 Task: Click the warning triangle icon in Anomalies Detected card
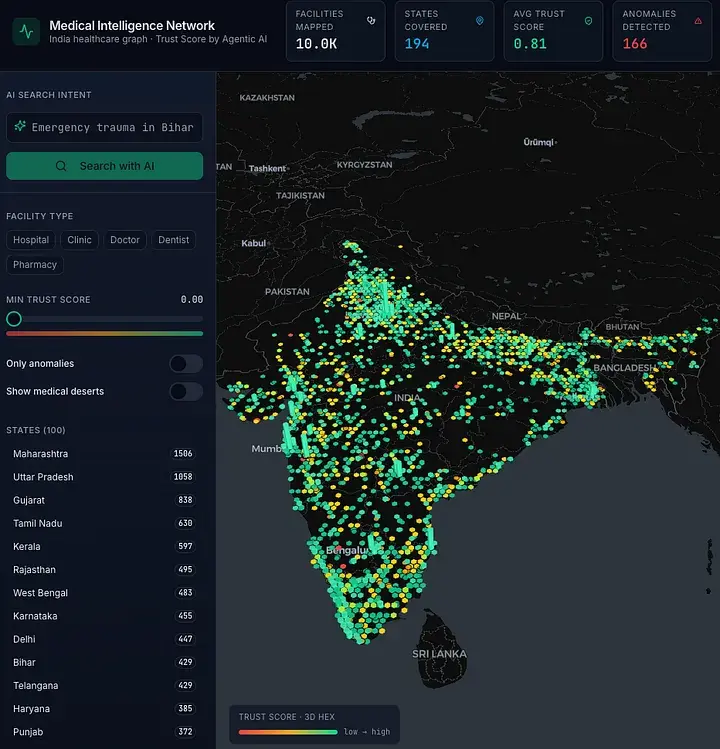coord(698,21)
